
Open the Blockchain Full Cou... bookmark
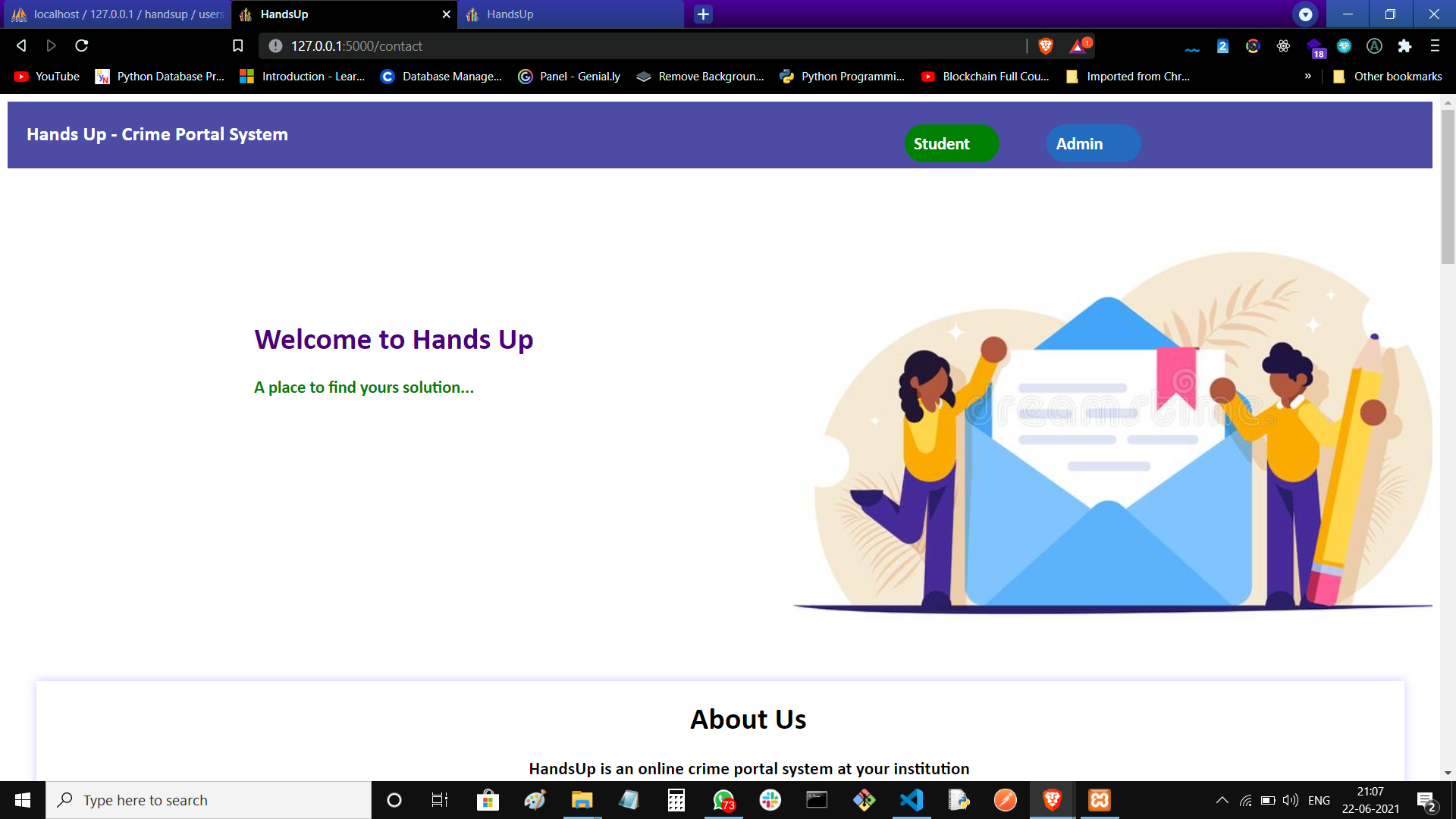click(x=985, y=77)
